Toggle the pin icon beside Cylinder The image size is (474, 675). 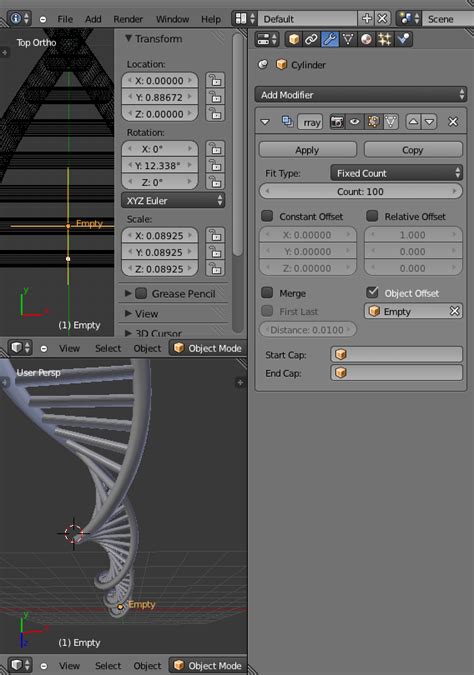(x=263, y=65)
